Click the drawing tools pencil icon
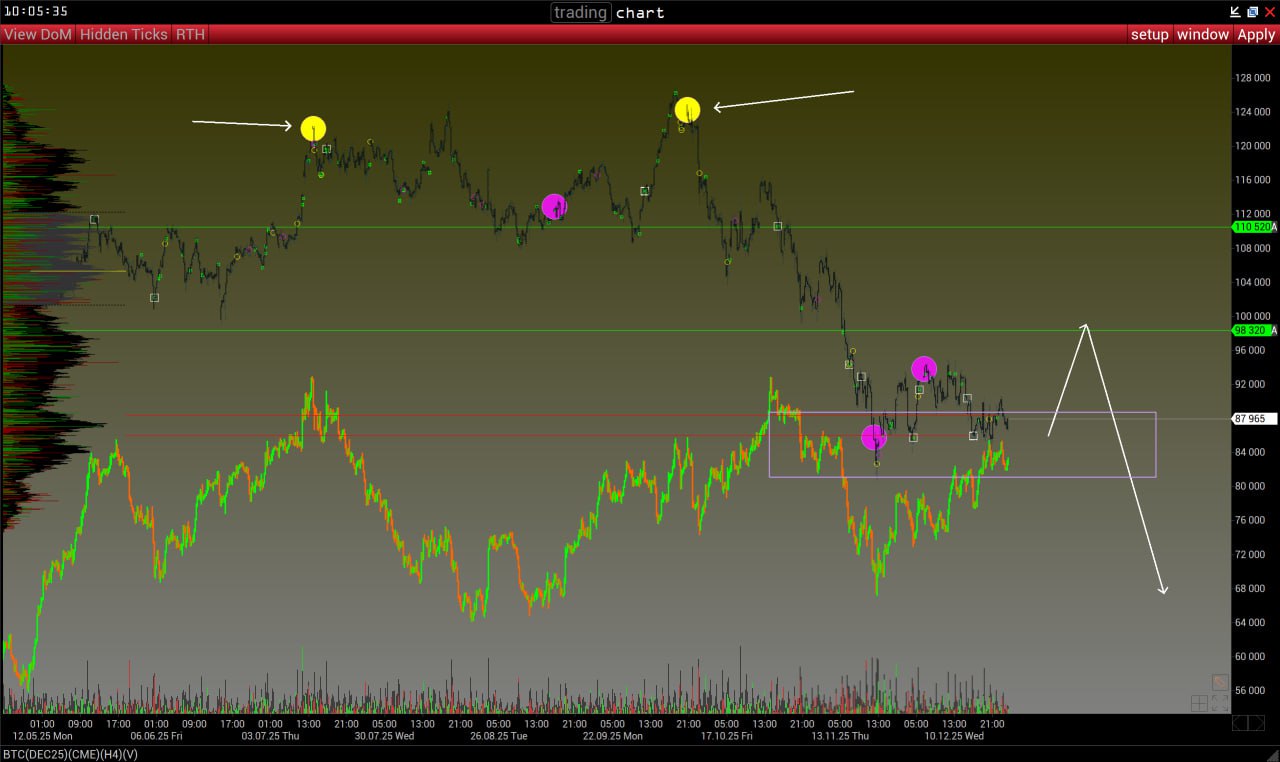The image size is (1280, 762). (x=1220, y=682)
